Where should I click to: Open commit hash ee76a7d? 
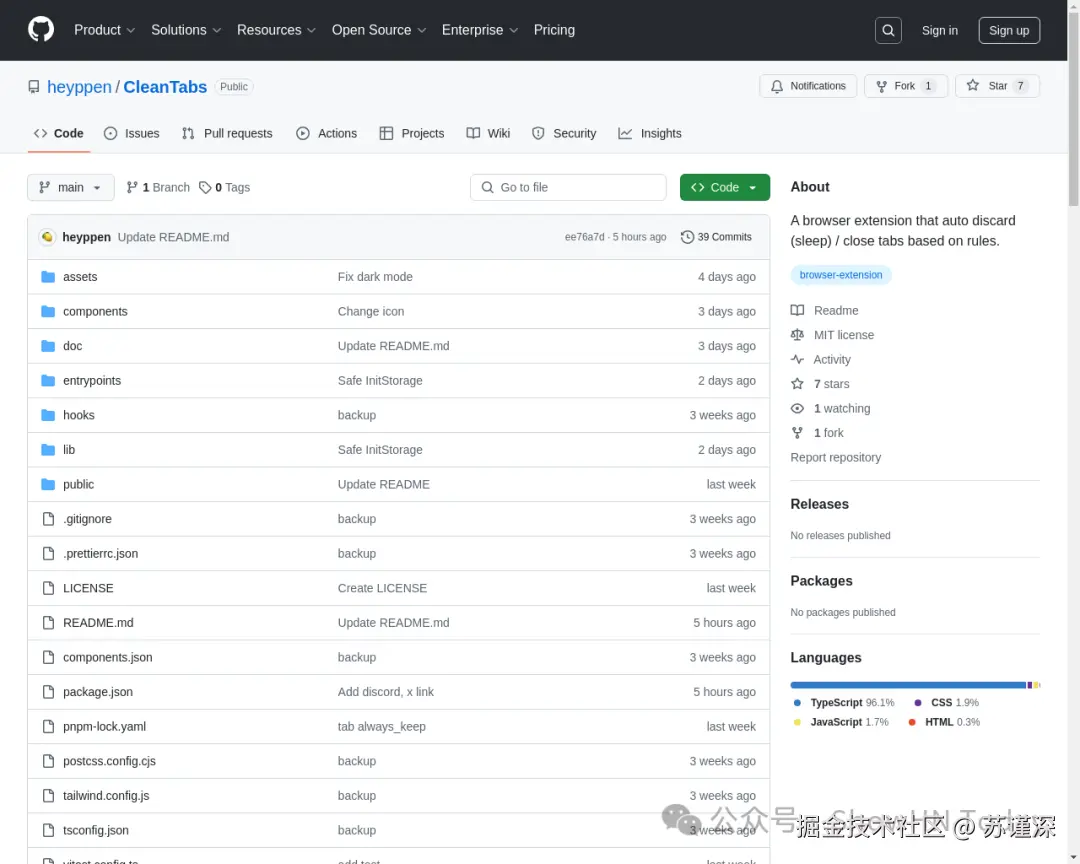[584, 237]
